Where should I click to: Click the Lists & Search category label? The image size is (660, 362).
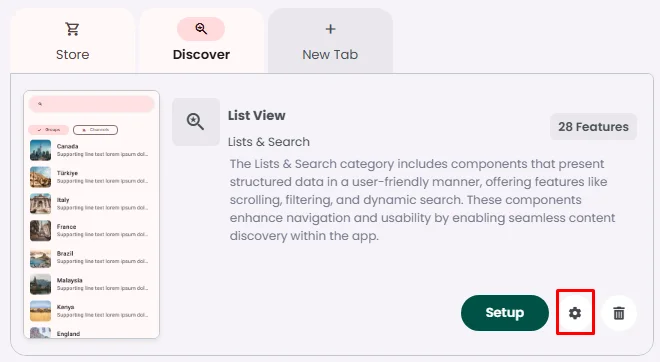[x=269, y=142]
